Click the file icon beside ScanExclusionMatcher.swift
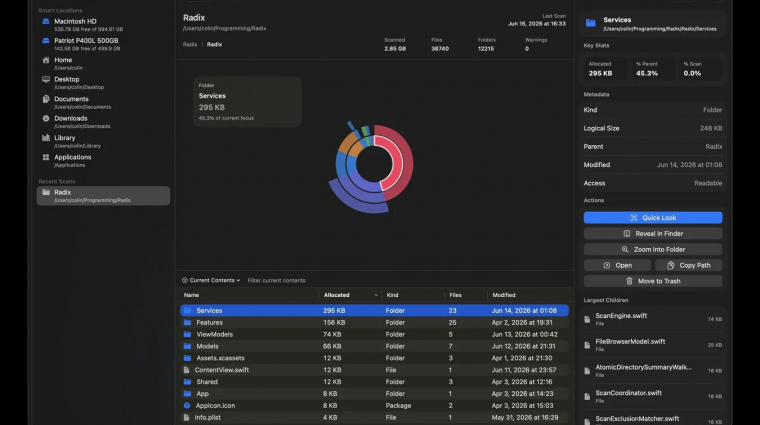This screenshot has height=425, width=760. tap(587, 421)
